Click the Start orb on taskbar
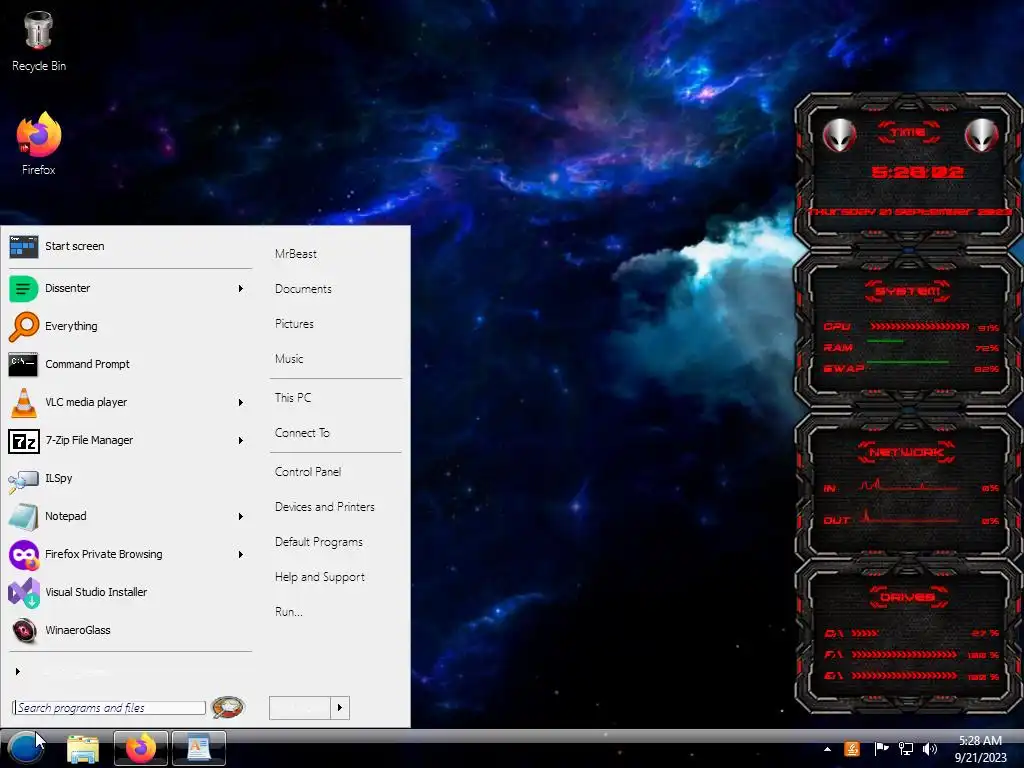This screenshot has height=768, width=1024. coord(25,748)
